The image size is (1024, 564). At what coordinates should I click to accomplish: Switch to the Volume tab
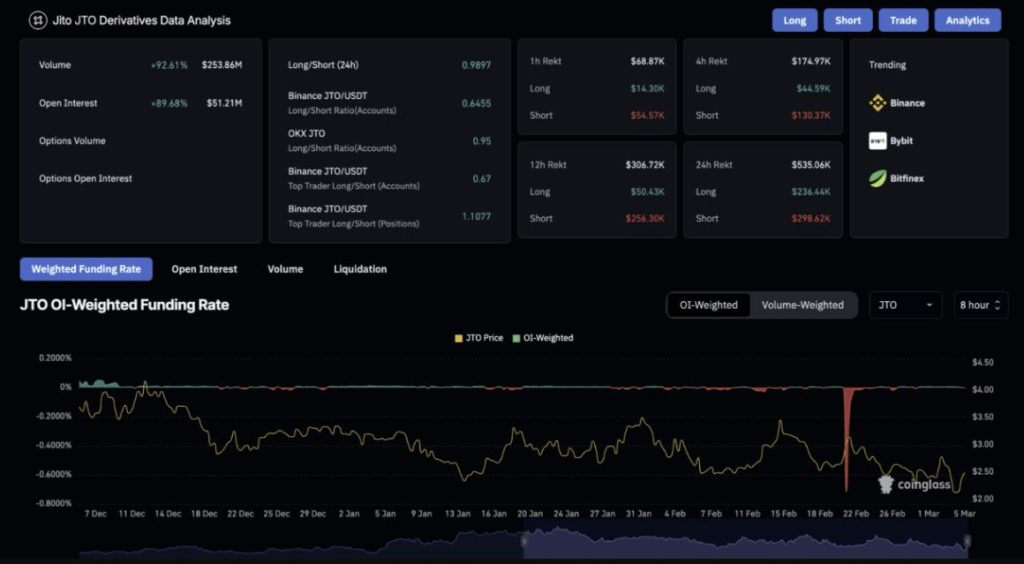[x=285, y=269]
